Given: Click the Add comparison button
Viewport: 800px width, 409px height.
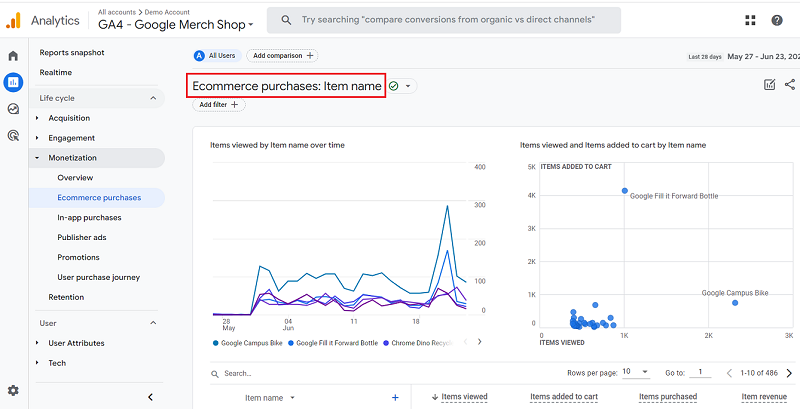Looking at the screenshot, I should 282,56.
